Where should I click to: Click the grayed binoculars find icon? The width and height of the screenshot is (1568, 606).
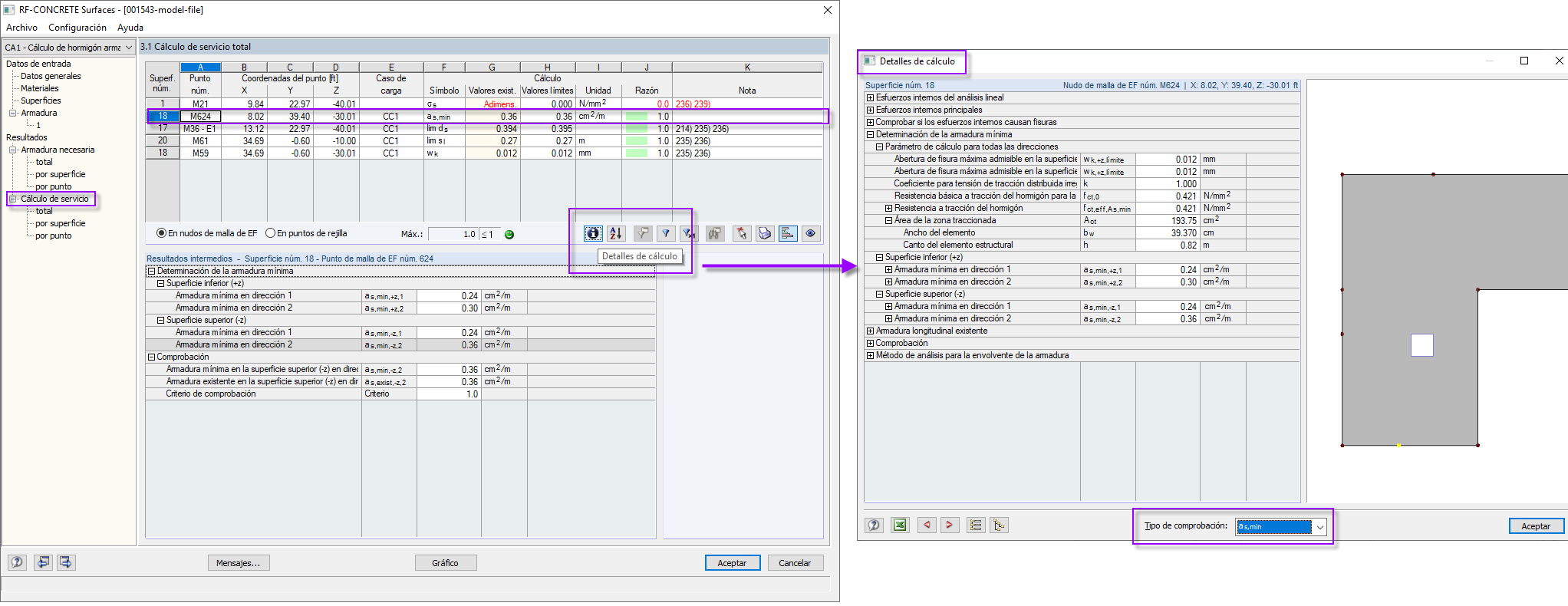(715, 233)
